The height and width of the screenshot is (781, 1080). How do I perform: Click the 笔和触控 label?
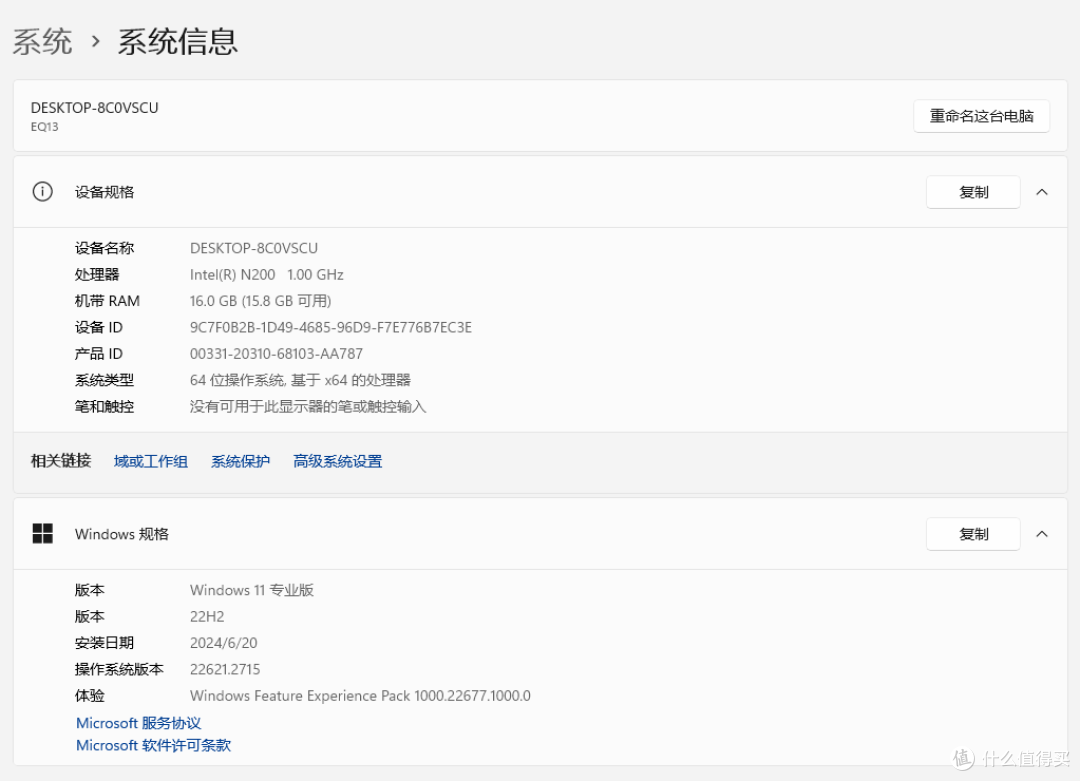point(104,406)
